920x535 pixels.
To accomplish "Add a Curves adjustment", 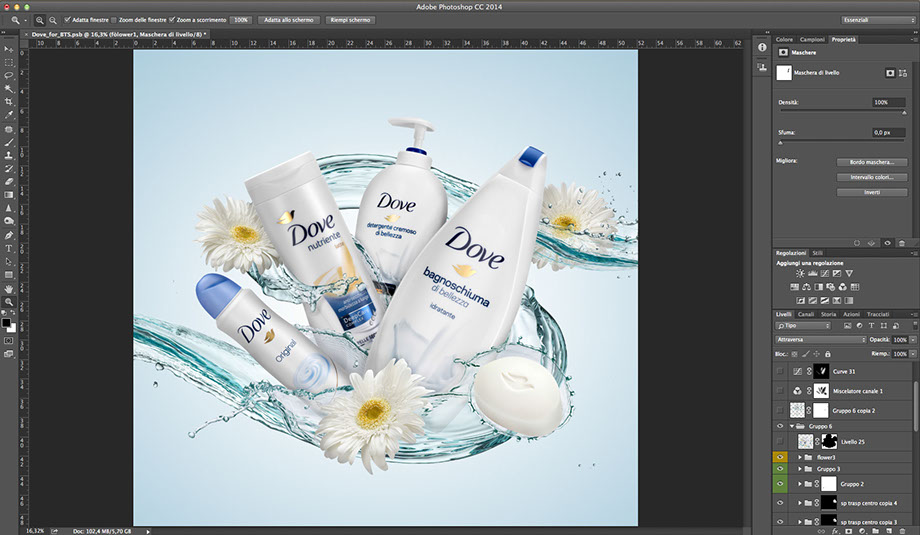I will (825, 273).
